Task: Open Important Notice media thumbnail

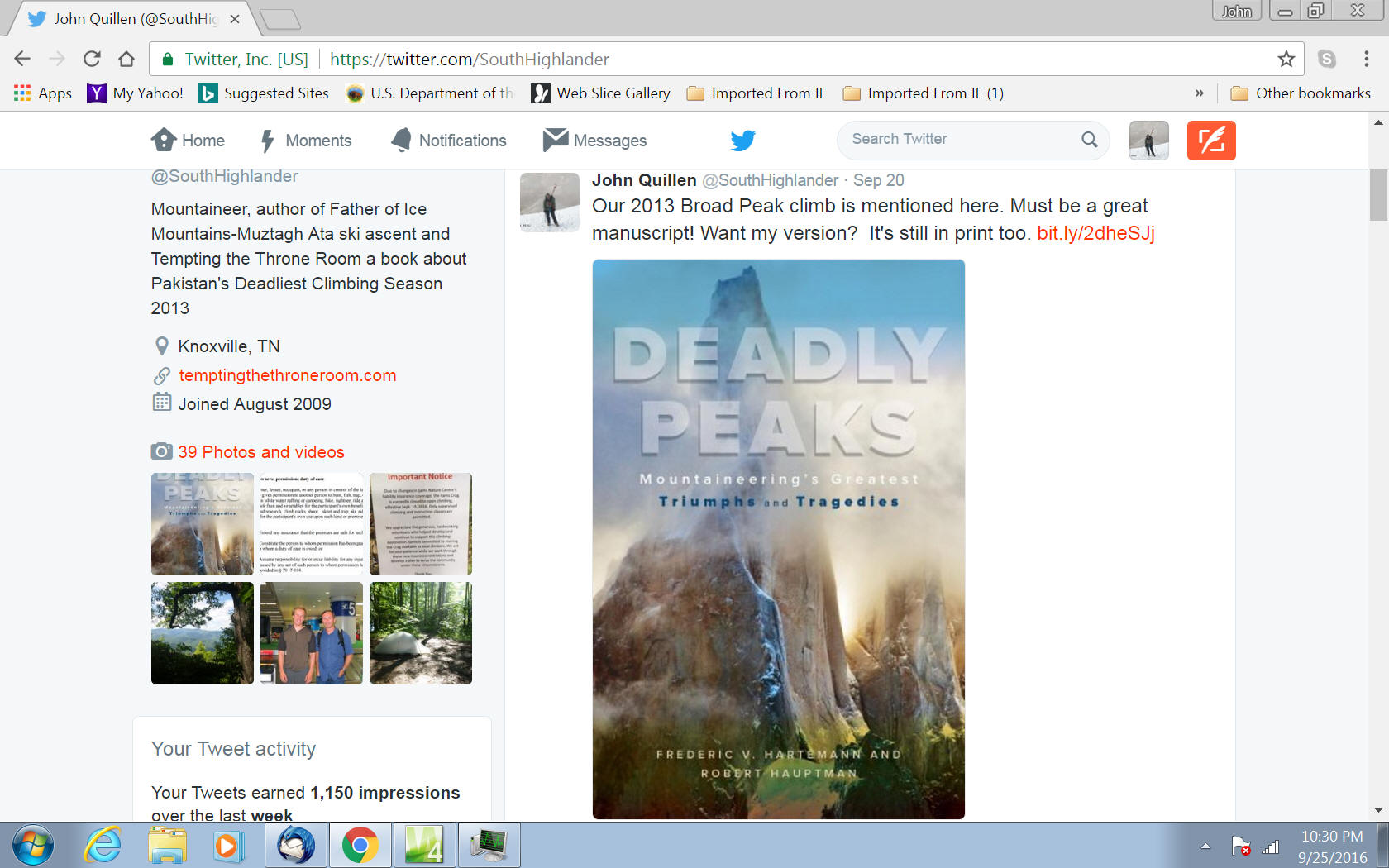Action: [x=421, y=524]
